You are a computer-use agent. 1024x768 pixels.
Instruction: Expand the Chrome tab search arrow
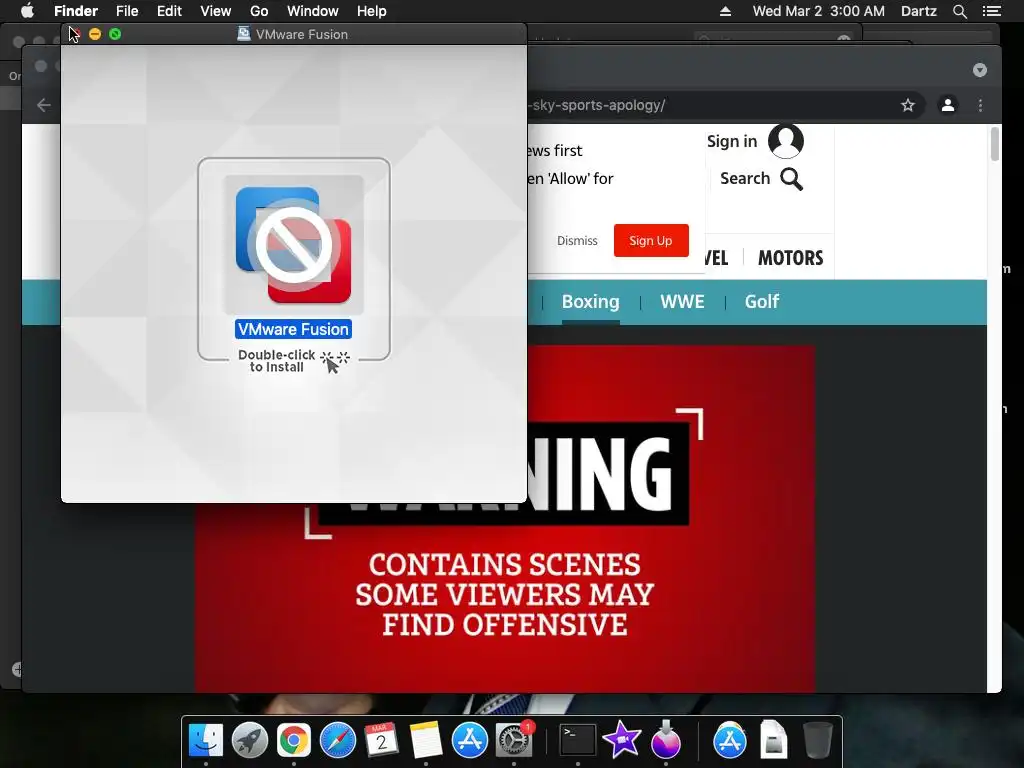(x=980, y=70)
